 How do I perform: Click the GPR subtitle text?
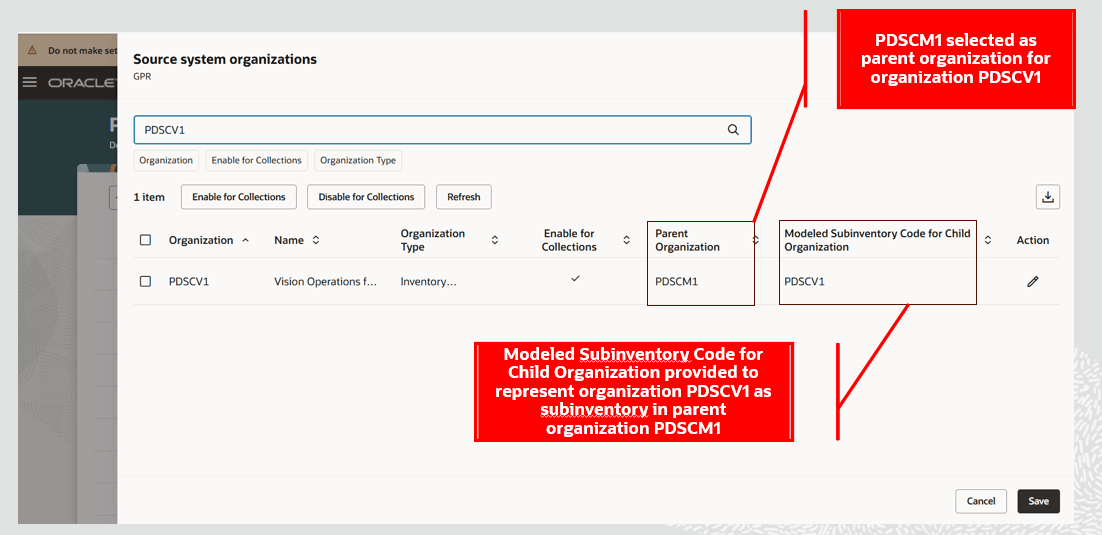[142, 76]
